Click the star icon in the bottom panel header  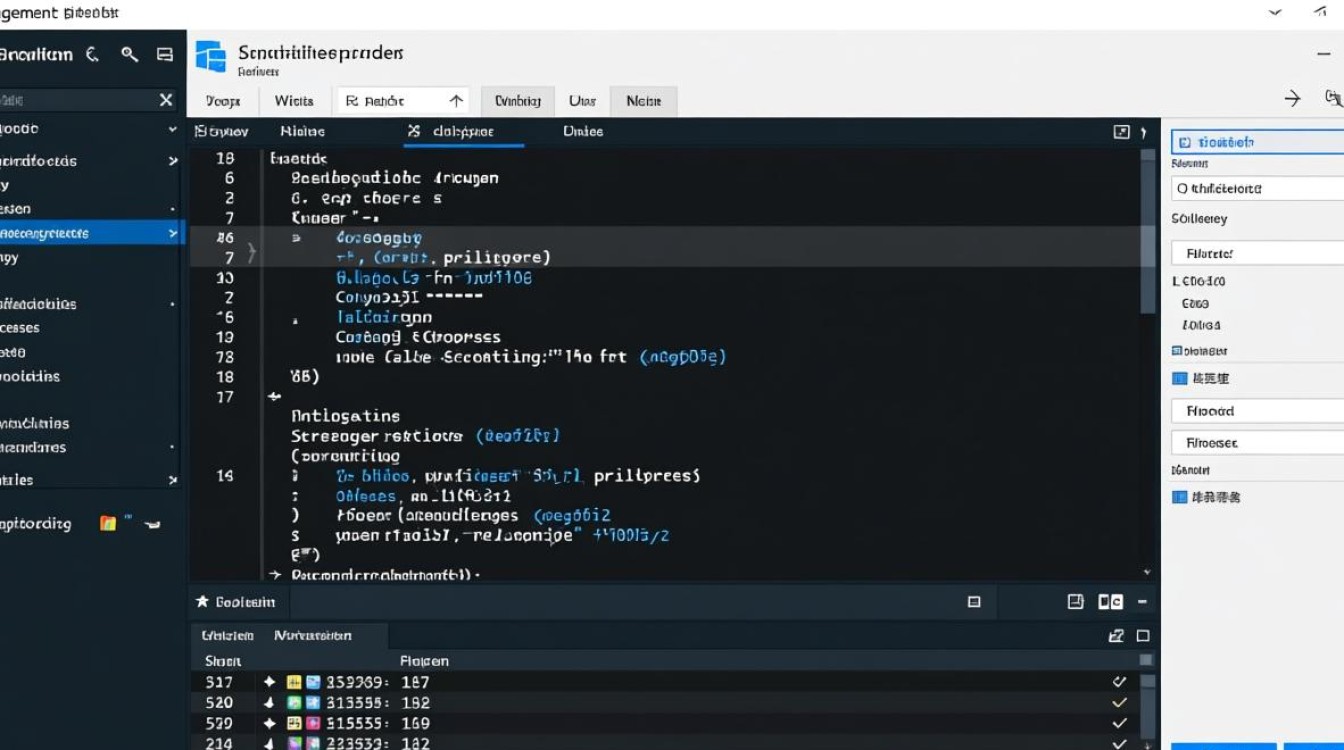point(202,601)
